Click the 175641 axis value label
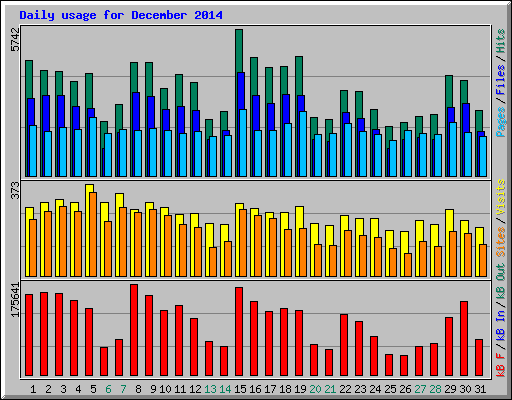 click(x=15, y=300)
